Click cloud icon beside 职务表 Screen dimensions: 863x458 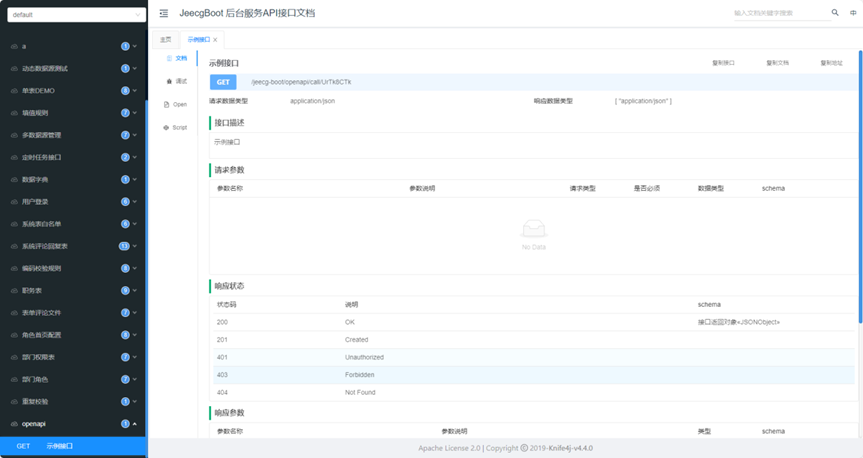click(x=14, y=291)
